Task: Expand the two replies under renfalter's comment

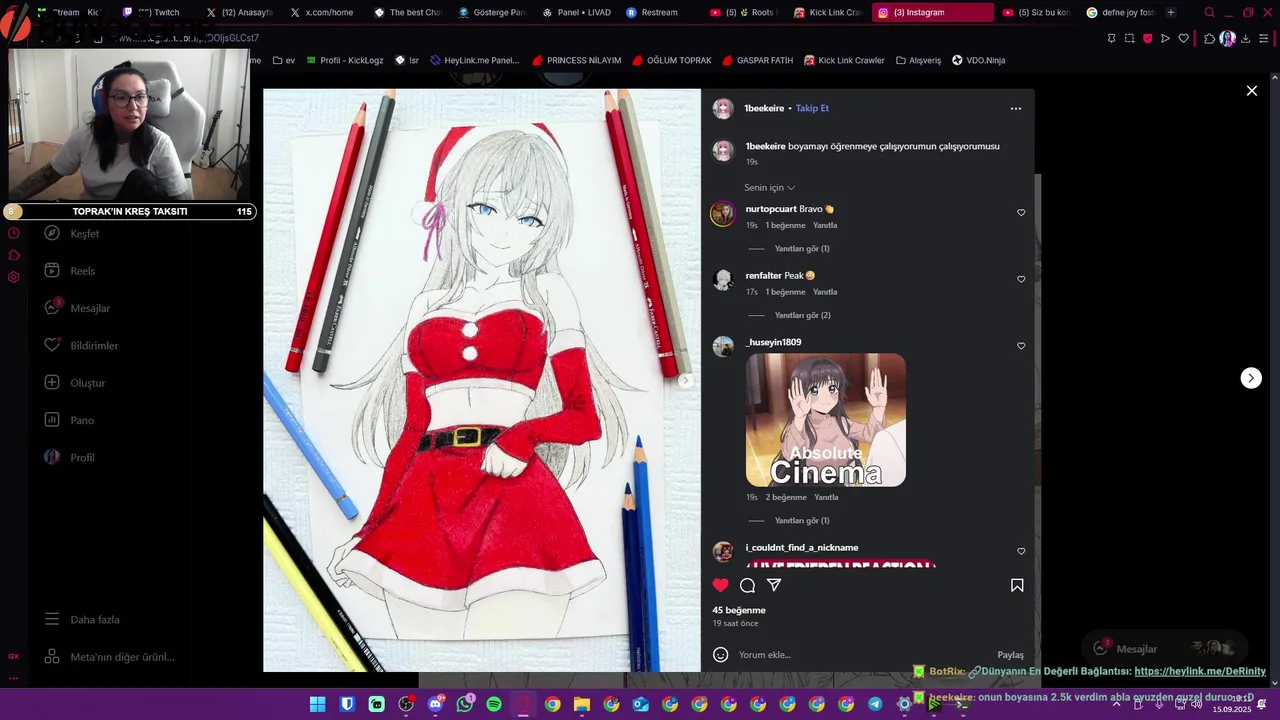Action: (802, 315)
